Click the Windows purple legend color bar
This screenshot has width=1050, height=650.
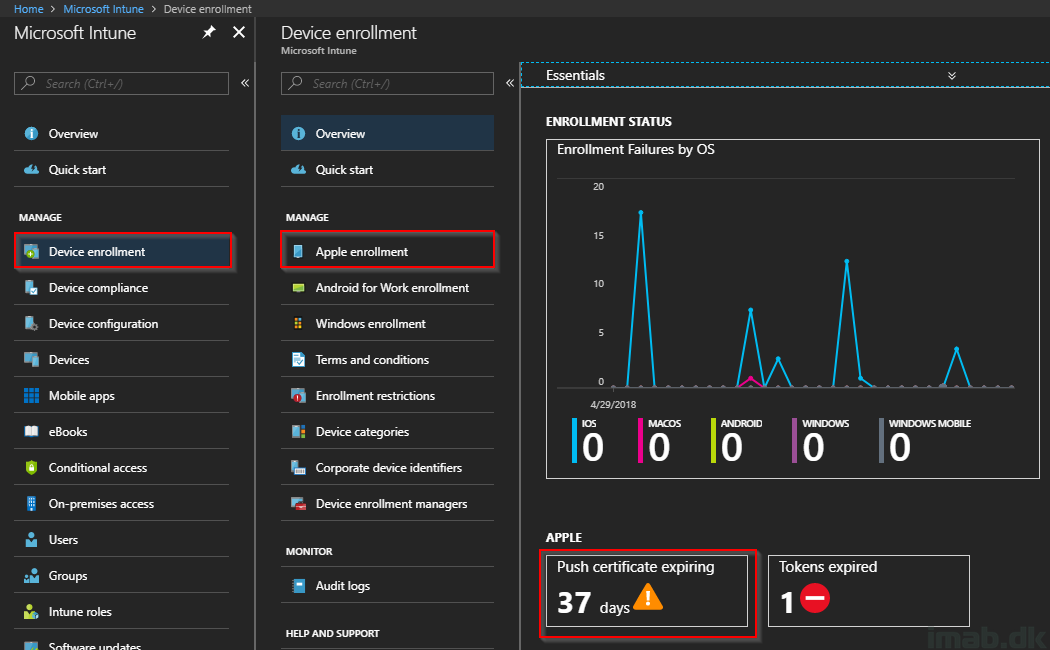point(794,440)
